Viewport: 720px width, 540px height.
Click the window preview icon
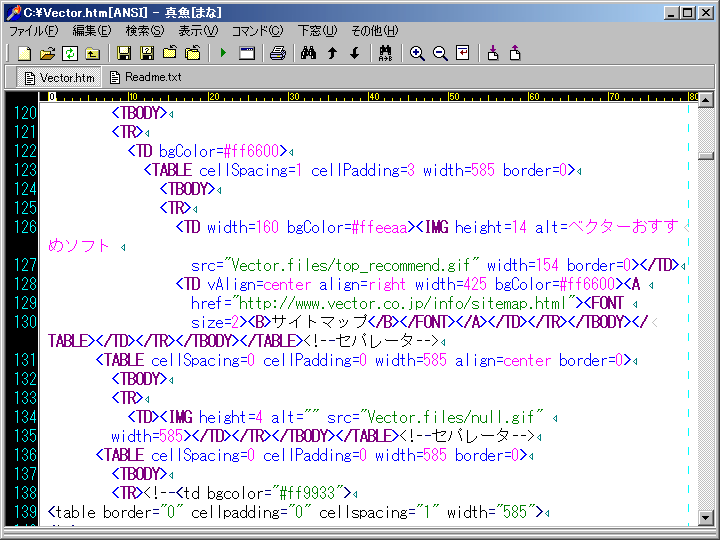(x=247, y=53)
